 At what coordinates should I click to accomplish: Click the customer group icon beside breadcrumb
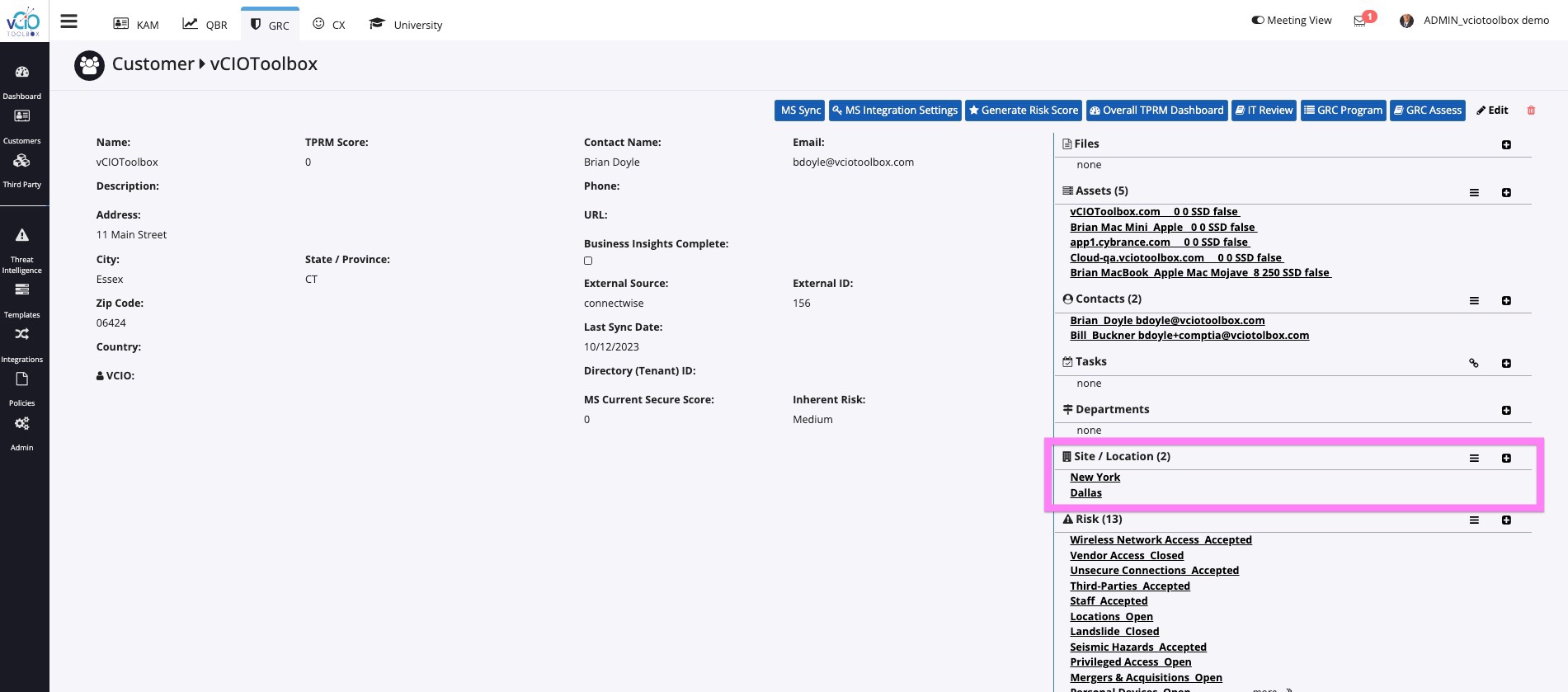click(89, 65)
